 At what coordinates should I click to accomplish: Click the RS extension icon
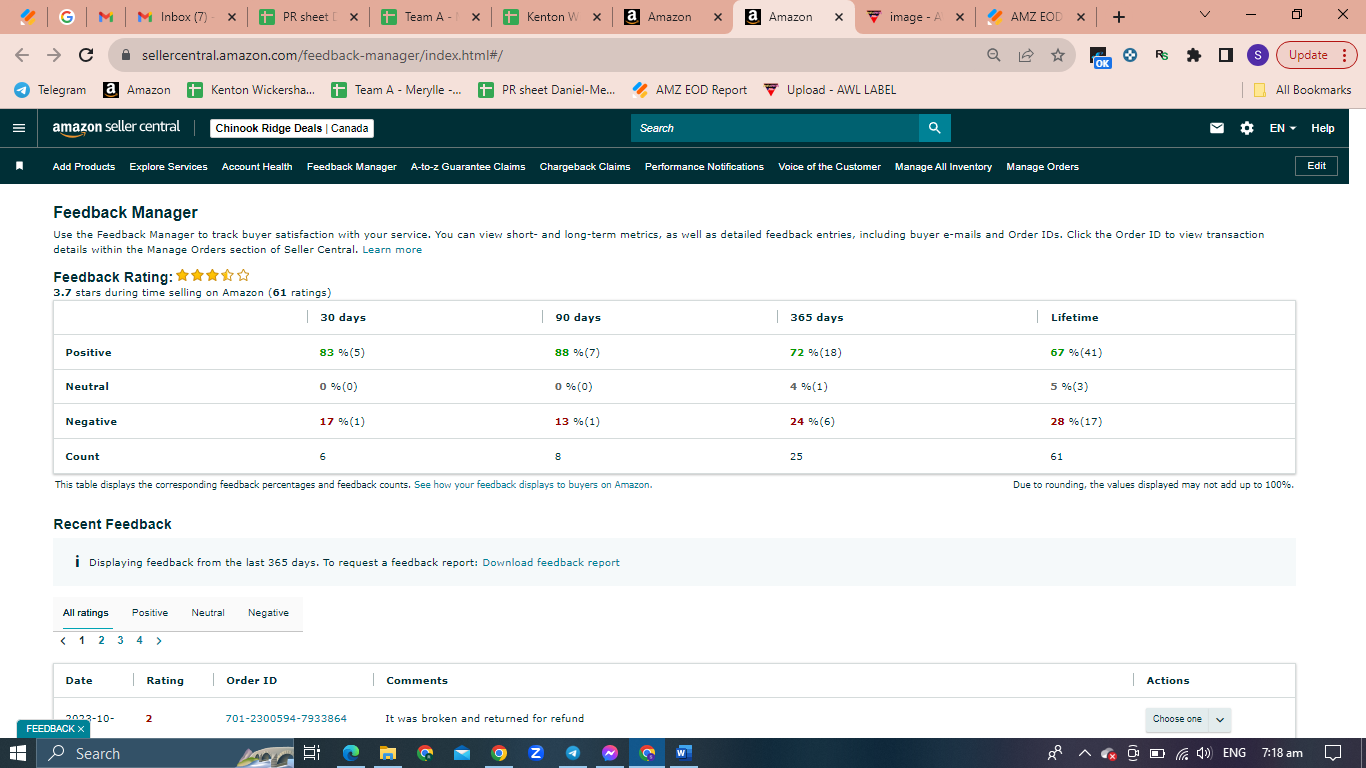[x=1162, y=56]
